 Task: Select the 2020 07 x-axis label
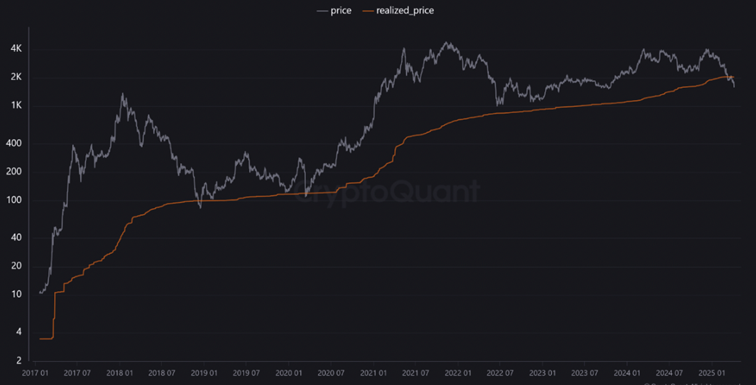point(331,373)
